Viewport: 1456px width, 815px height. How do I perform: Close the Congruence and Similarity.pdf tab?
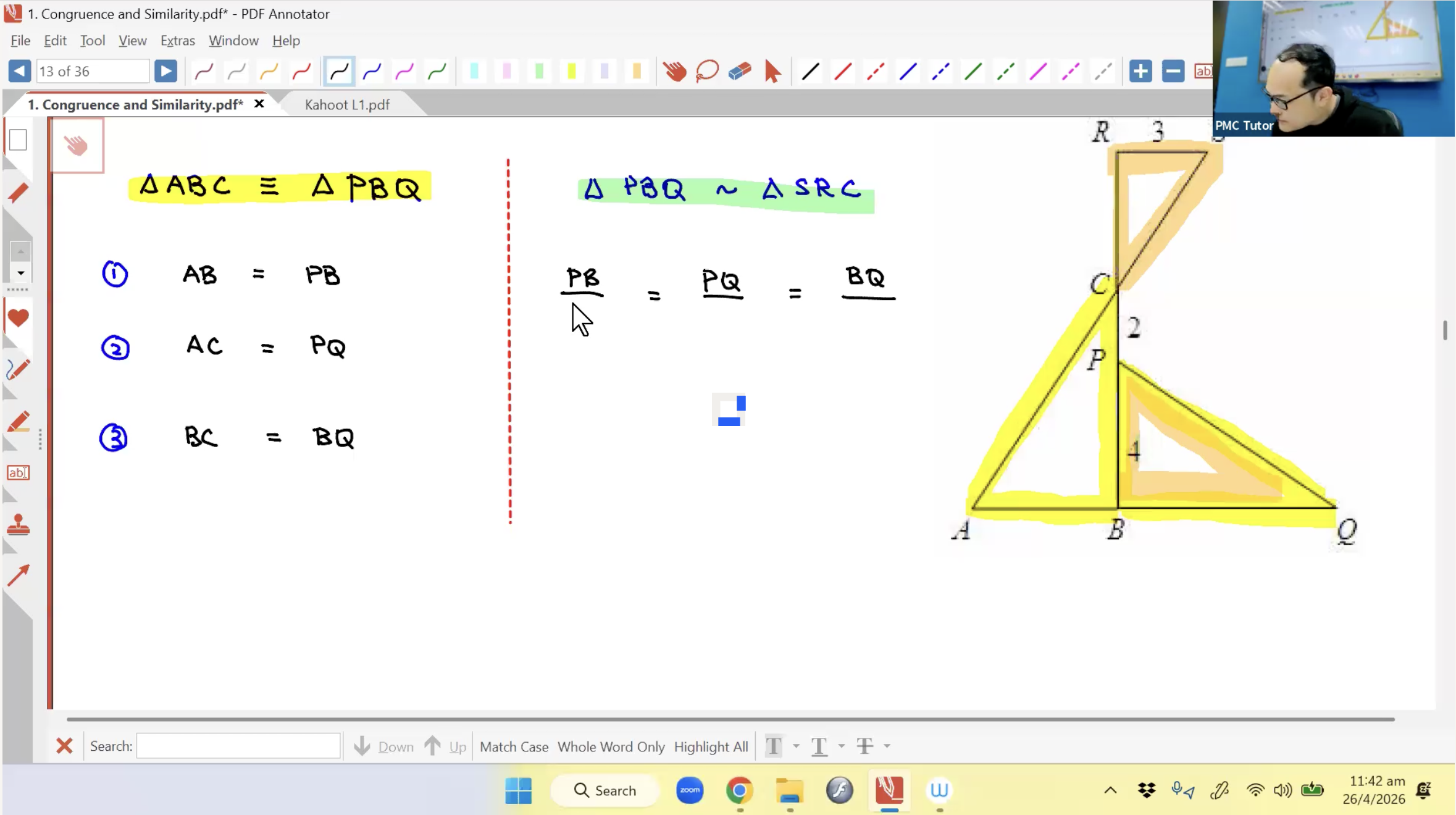pyautogui.click(x=259, y=104)
